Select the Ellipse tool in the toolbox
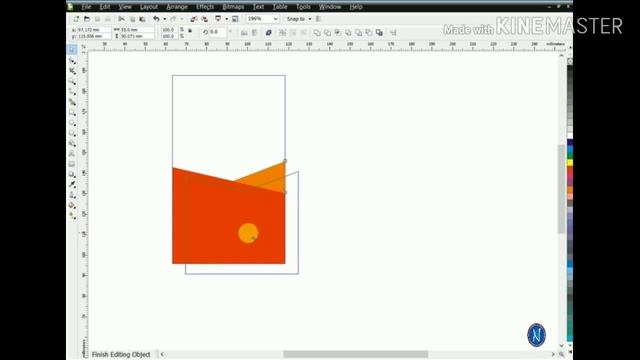This screenshot has width=640, height=360. [72, 123]
